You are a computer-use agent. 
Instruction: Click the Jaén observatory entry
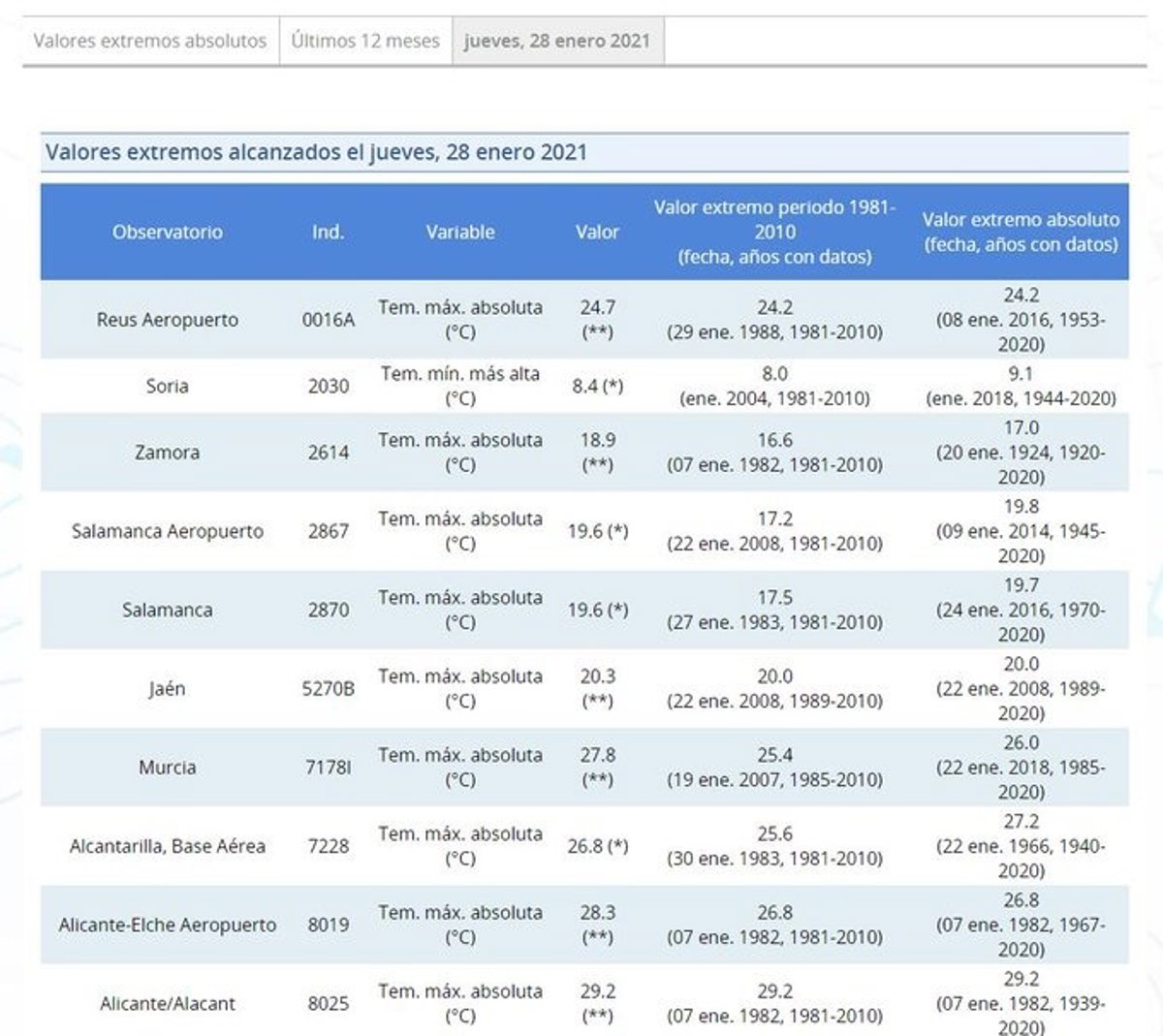tap(167, 689)
